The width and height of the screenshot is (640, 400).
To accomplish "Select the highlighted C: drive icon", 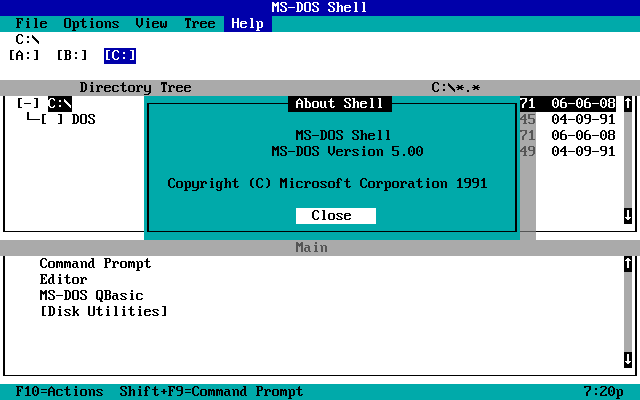I will (120, 55).
